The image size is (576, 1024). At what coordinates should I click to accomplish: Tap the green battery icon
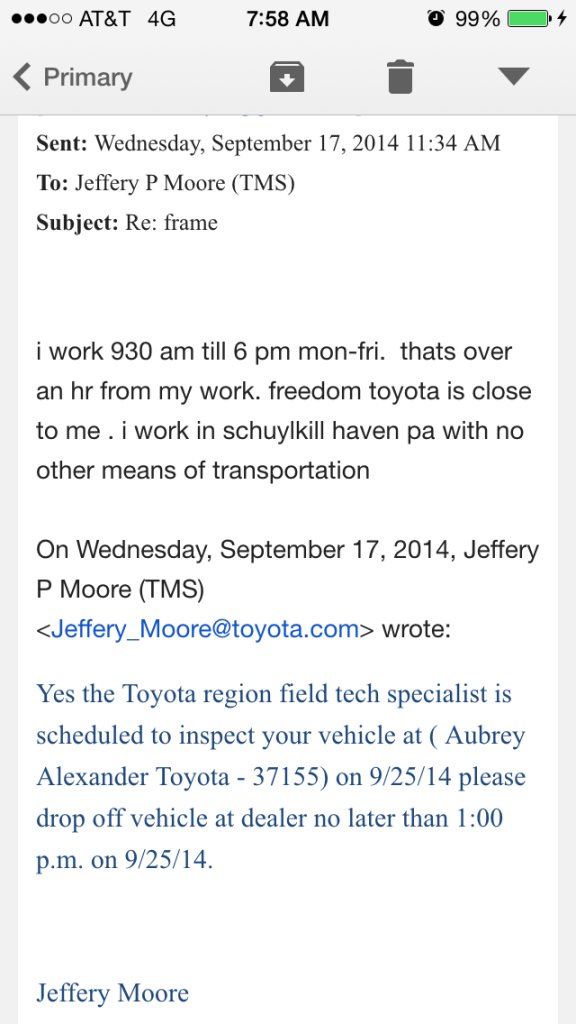coord(528,19)
